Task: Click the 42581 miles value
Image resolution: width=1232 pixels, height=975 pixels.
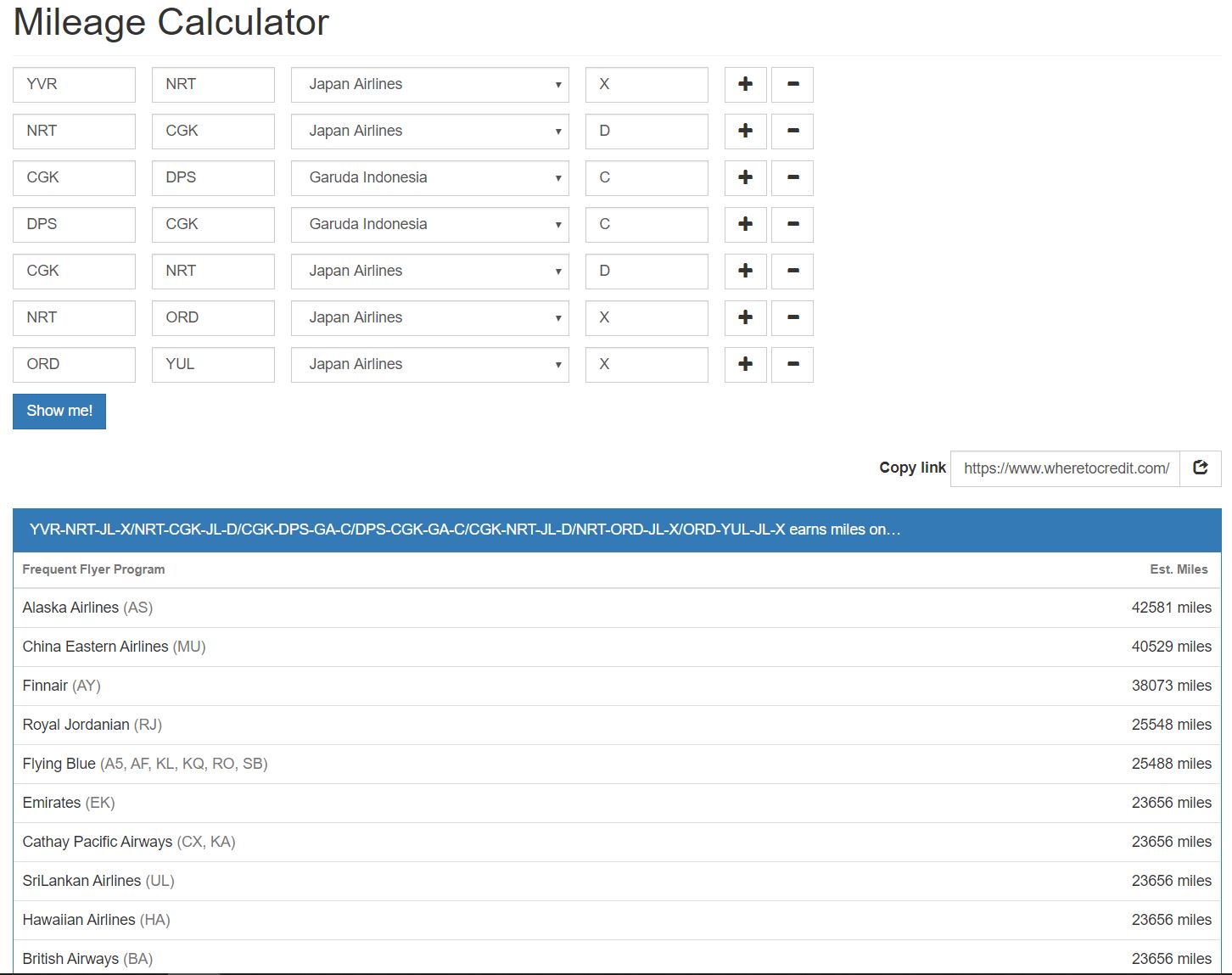Action: pos(1171,608)
